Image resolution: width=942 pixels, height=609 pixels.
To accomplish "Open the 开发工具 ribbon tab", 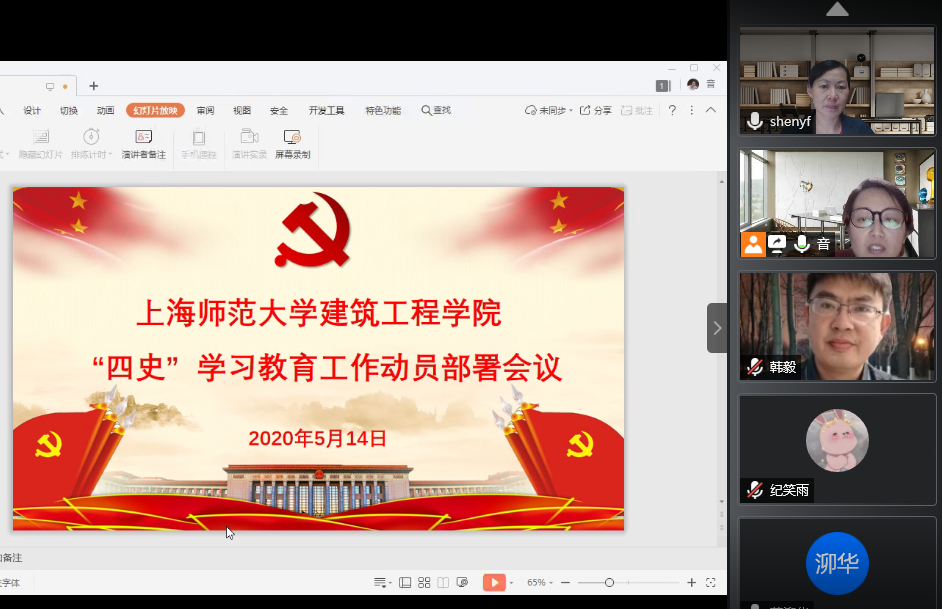I will tap(326, 111).
